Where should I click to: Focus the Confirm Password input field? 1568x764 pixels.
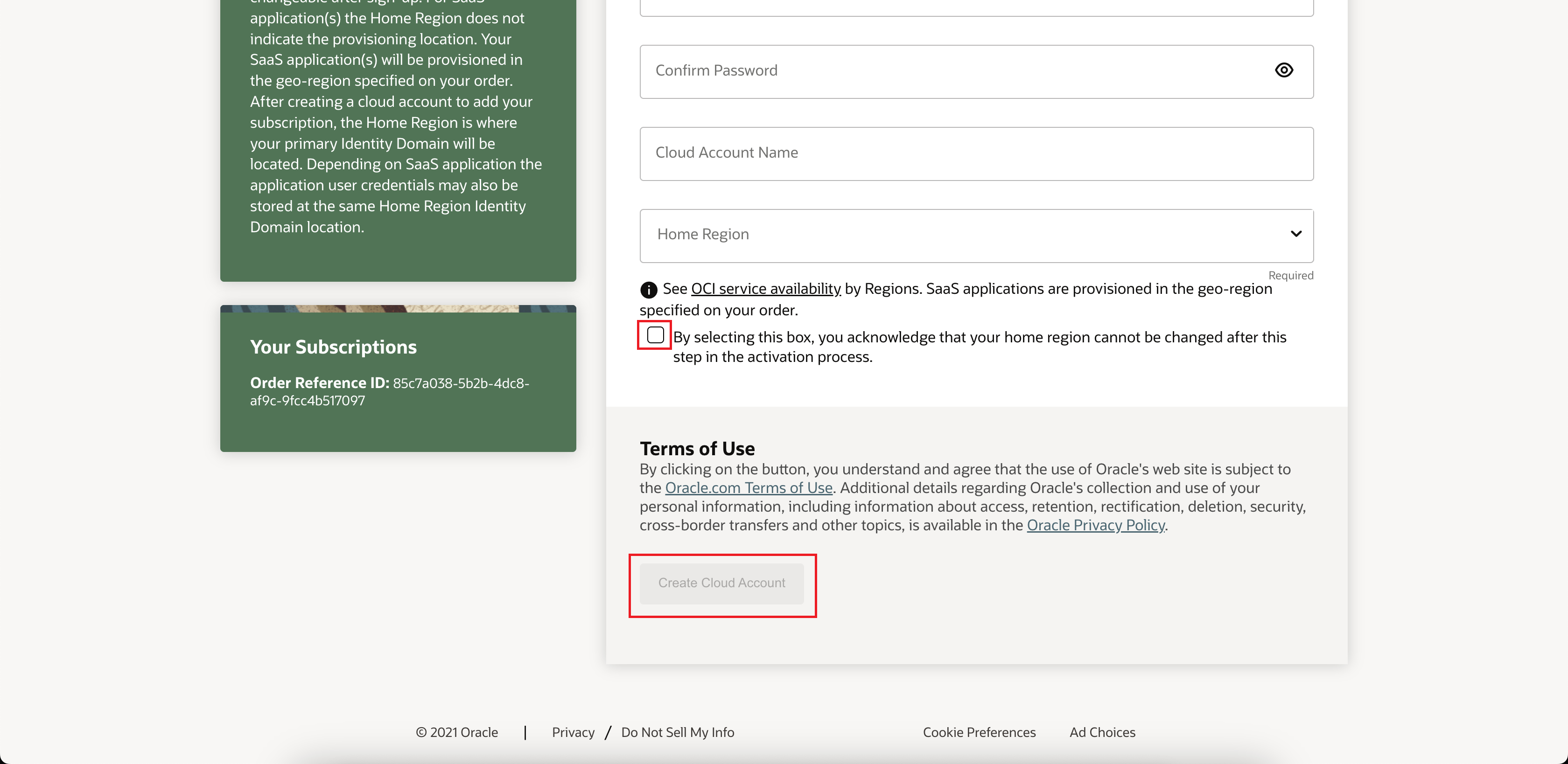pos(913,70)
